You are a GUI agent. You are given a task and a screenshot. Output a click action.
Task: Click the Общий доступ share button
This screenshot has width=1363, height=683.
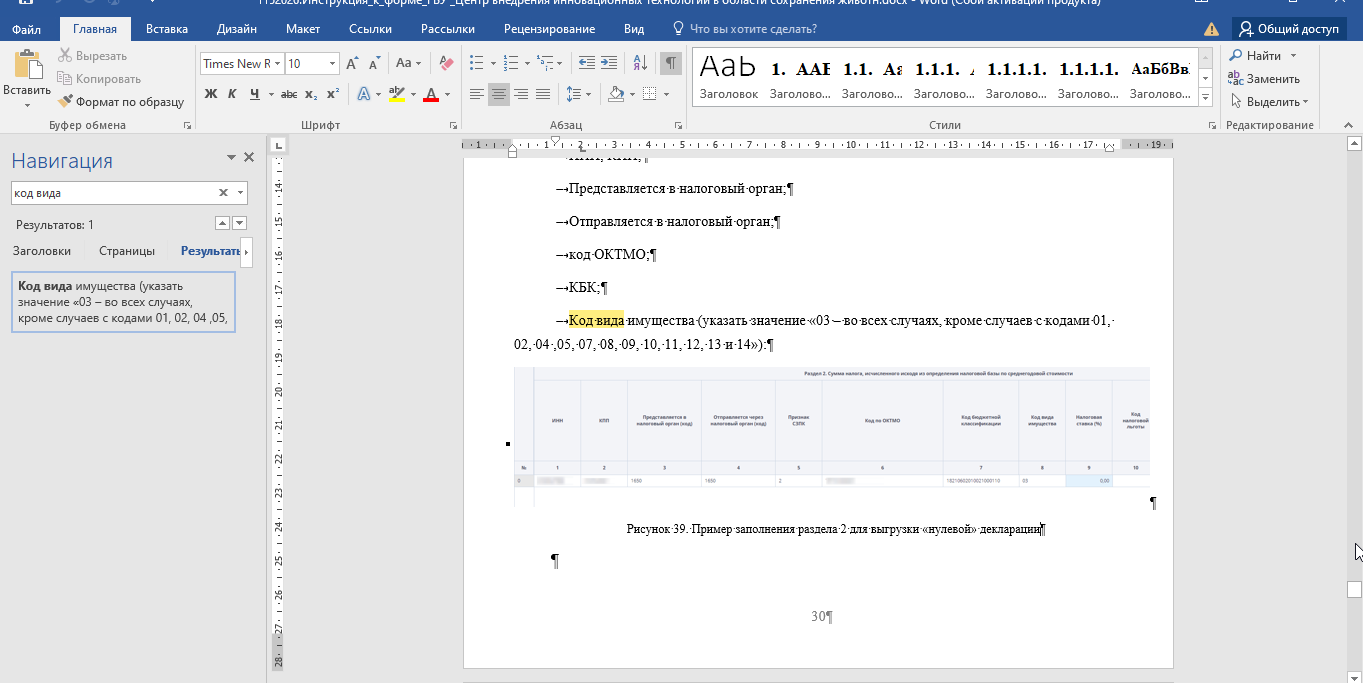1288,29
